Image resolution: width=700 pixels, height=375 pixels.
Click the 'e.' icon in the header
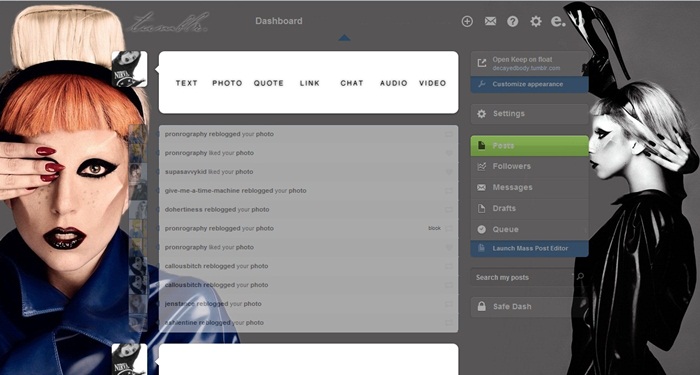tap(558, 21)
